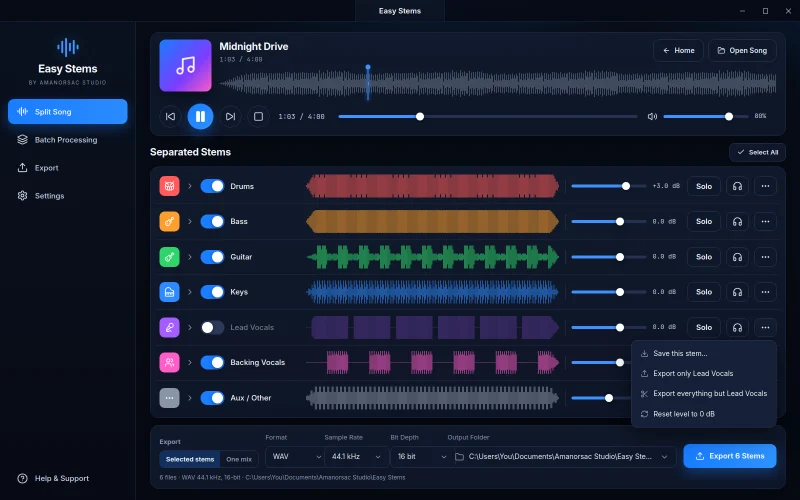
Task: Pause playback
Action: (x=201, y=116)
